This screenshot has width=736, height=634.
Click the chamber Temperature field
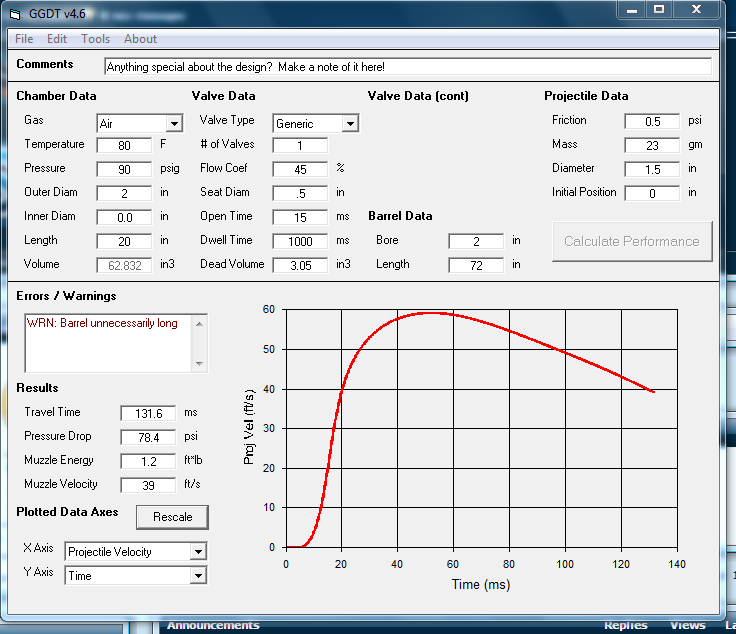click(x=124, y=145)
